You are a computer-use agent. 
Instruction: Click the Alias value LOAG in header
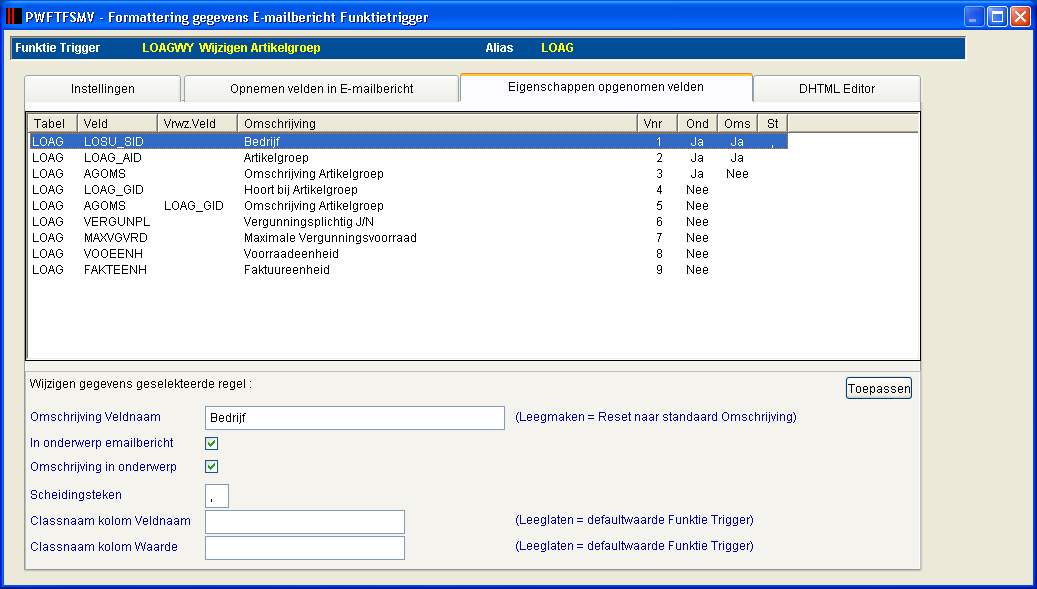558,48
